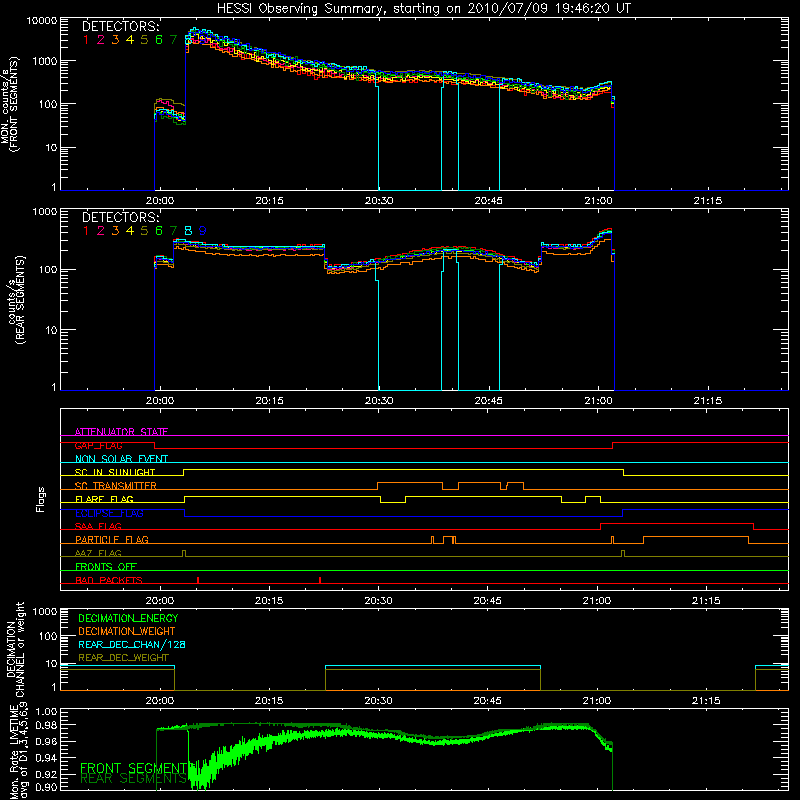Click the REAR_DEC_CHAN/128 legend entry
The image size is (800, 800).
pyautogui.click(x=132, y=644)
